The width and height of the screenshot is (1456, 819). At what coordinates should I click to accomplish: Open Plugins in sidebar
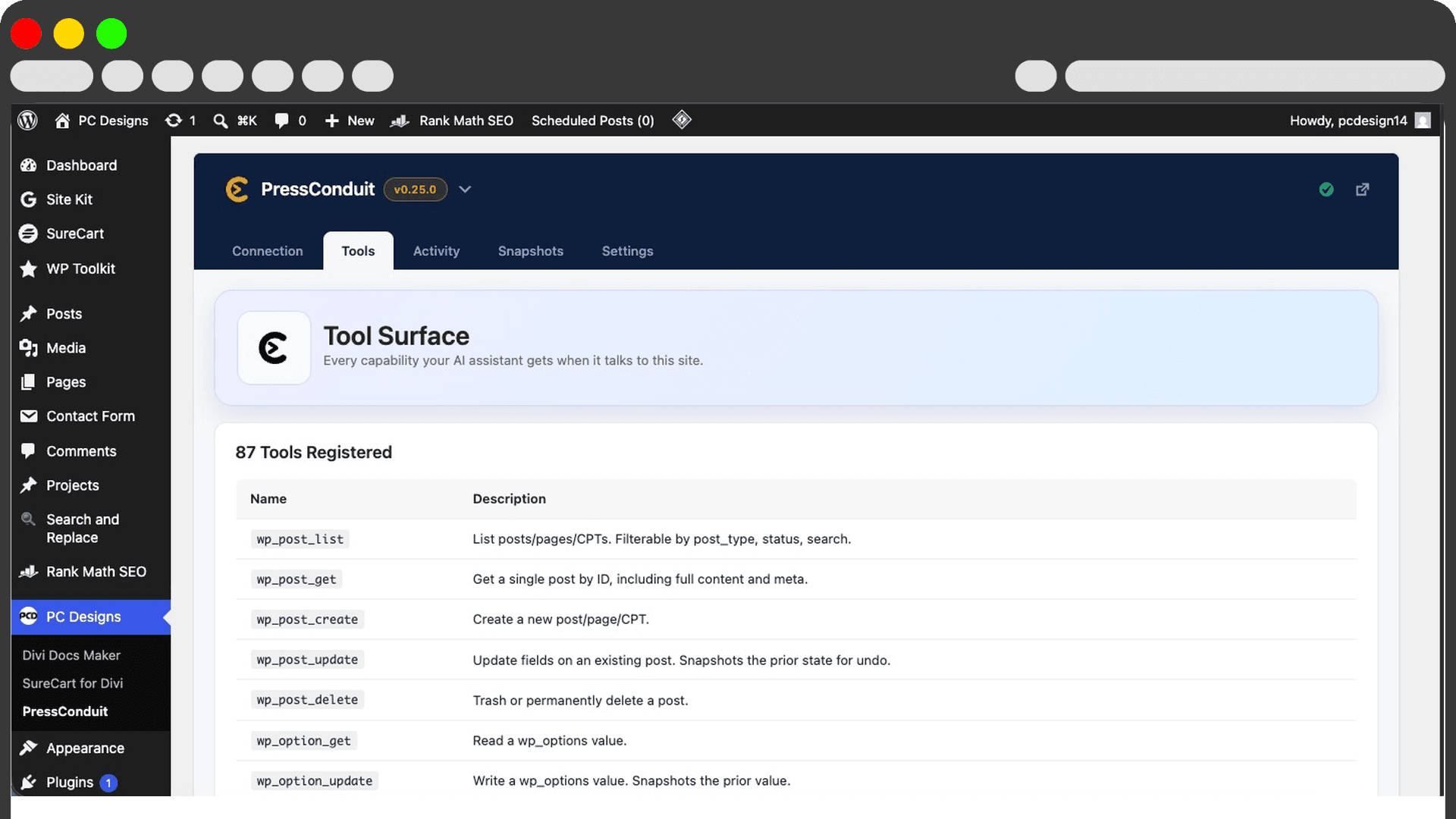pyautogui.click(x=70, y=783)
